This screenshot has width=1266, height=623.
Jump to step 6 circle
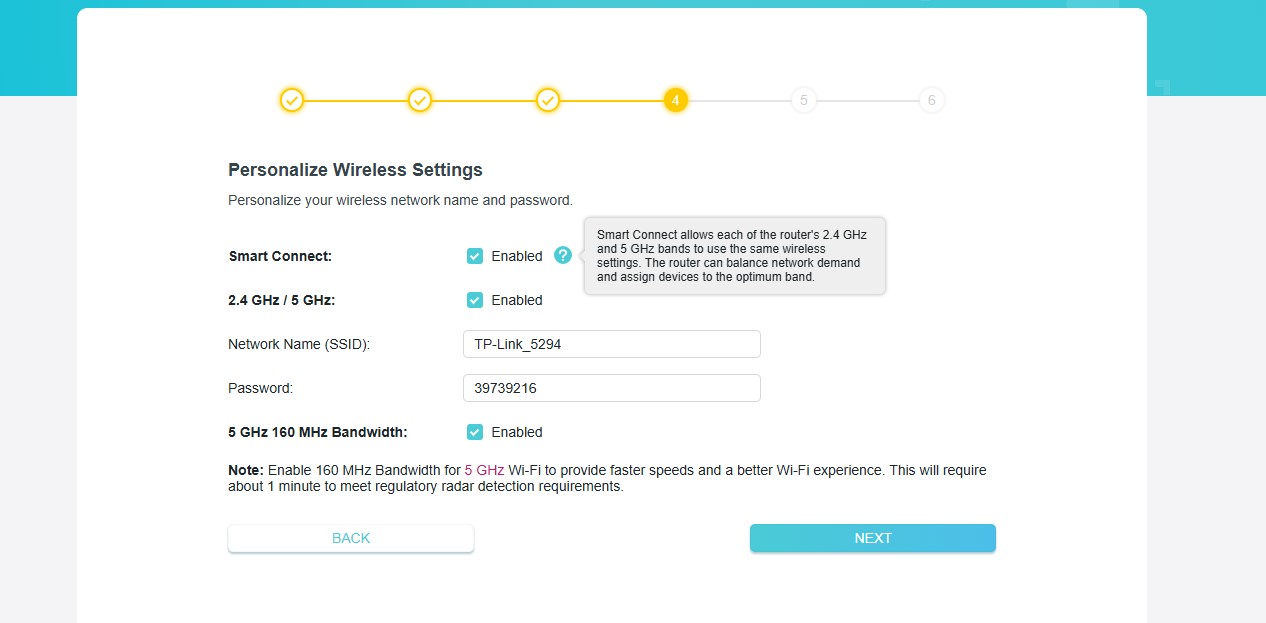(x=931, y=100)
